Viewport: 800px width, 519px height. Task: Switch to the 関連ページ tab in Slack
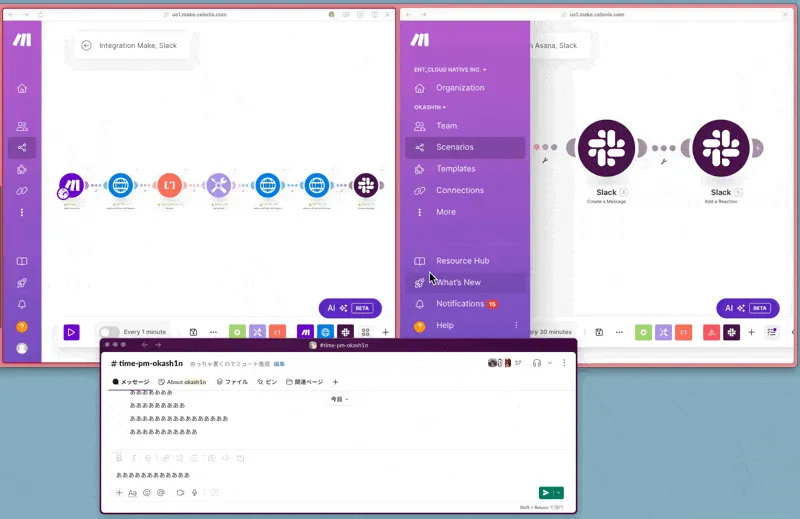coord(305,382)
